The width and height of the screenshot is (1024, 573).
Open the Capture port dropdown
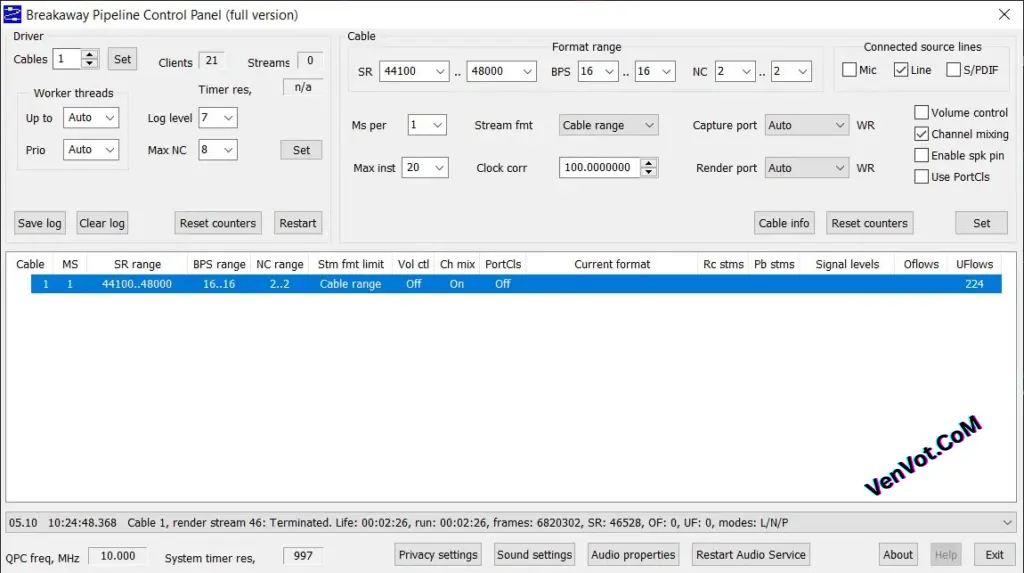(806, 125)
